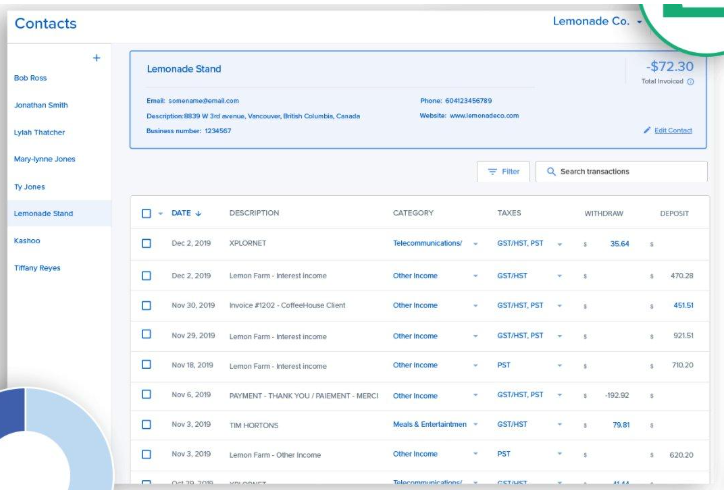Tick the Nov 29, 2019 row checkbox
Image resolution: width=724 pixels, height=493 pixels.
point(146,334)
